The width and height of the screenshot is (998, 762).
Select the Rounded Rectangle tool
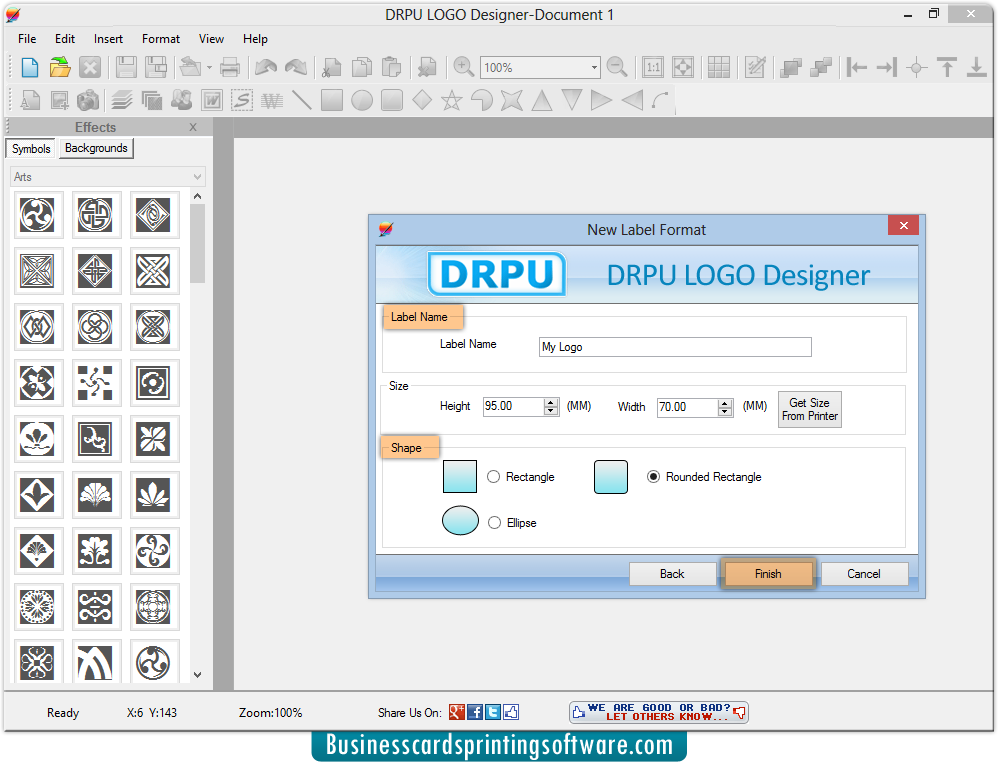click(x=392, y=100)
